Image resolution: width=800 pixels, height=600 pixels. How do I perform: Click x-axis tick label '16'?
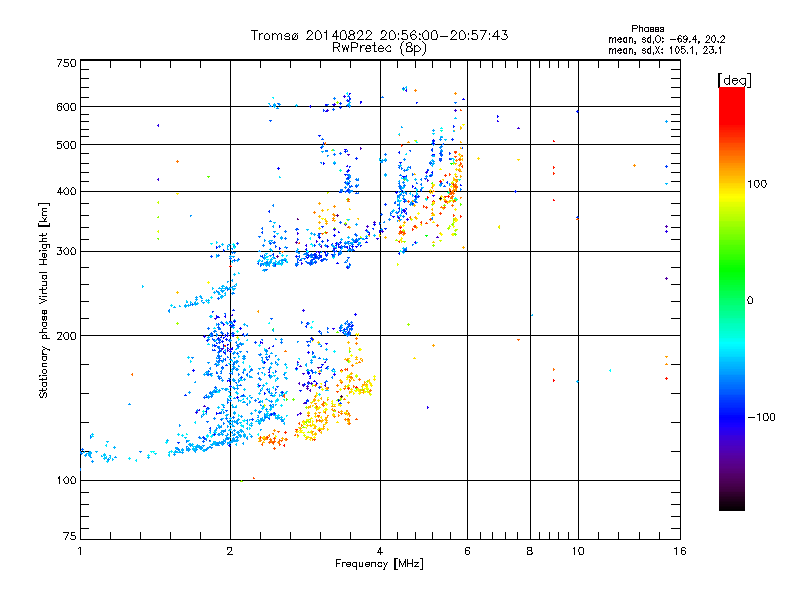[x=680, y=551]
